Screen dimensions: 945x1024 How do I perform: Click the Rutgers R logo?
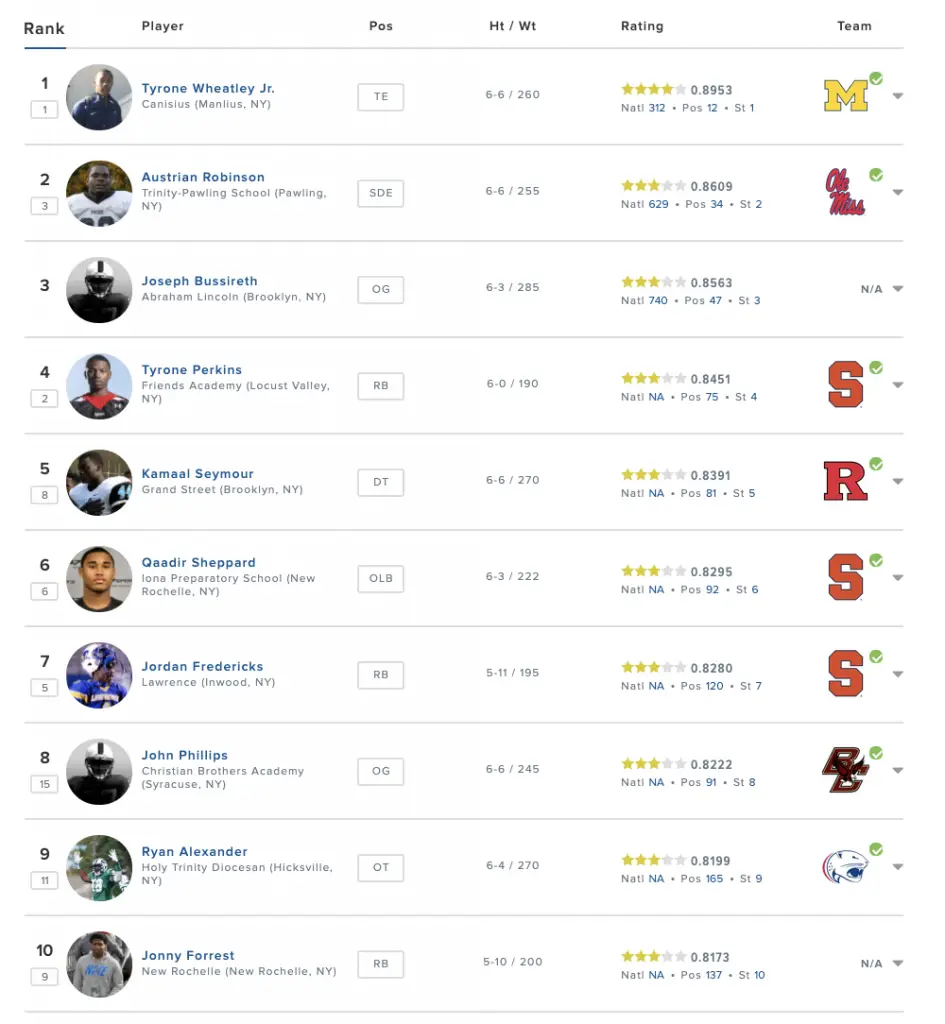pos(845,481)
